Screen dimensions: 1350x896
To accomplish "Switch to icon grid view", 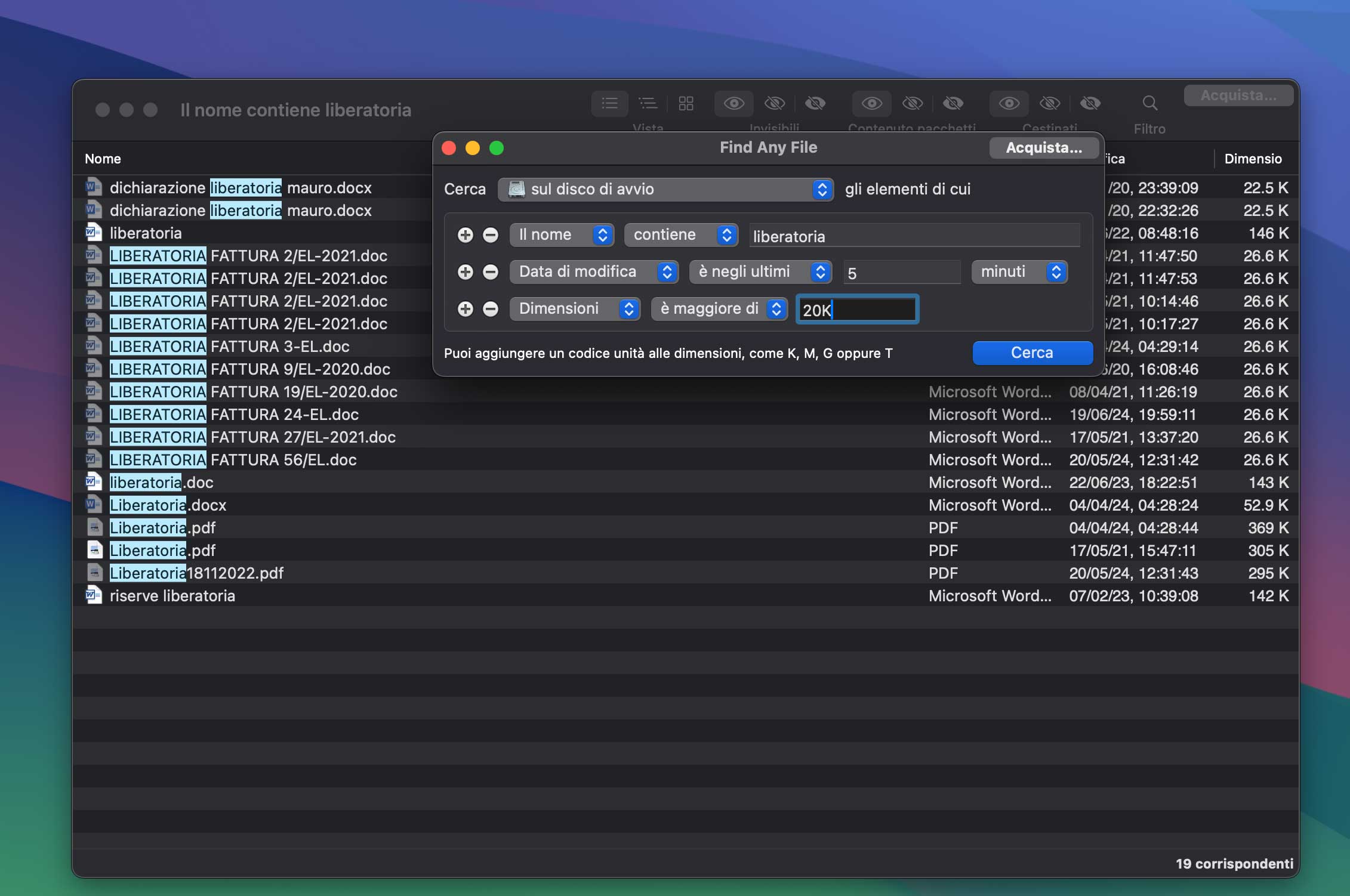I will point(686,103).
